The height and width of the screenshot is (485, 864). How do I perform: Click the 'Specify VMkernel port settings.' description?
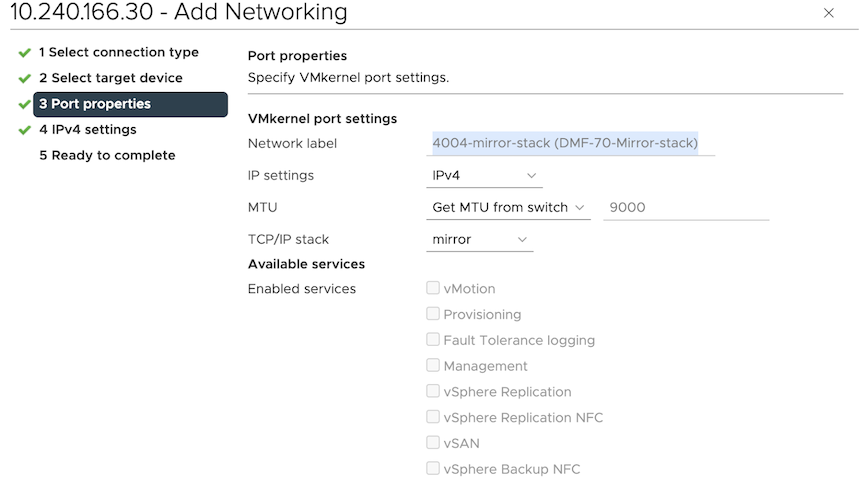click(x=348, y=78)
